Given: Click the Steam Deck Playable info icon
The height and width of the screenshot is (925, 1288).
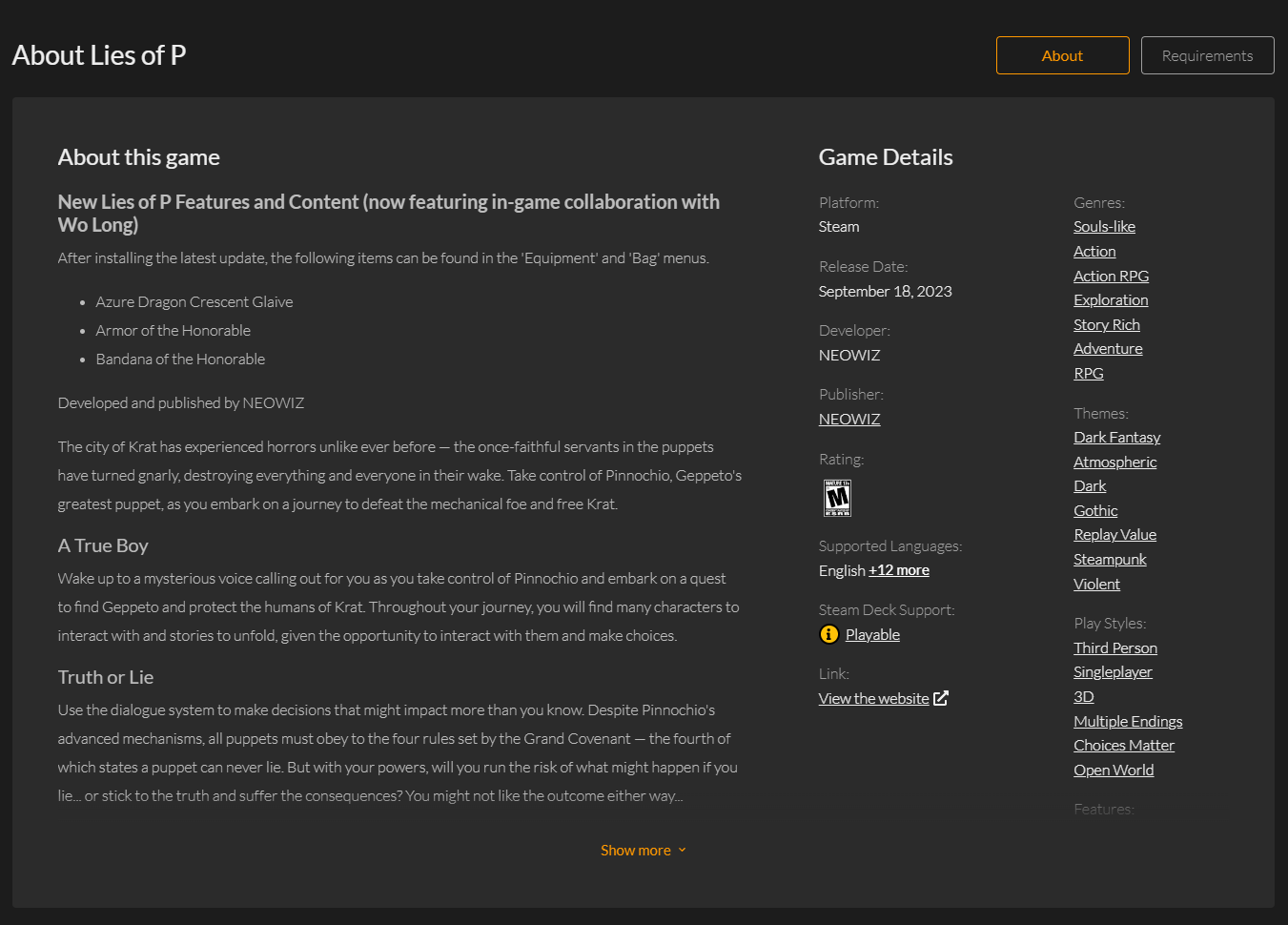Looking at the screenshot, I should tap(829, 634).
